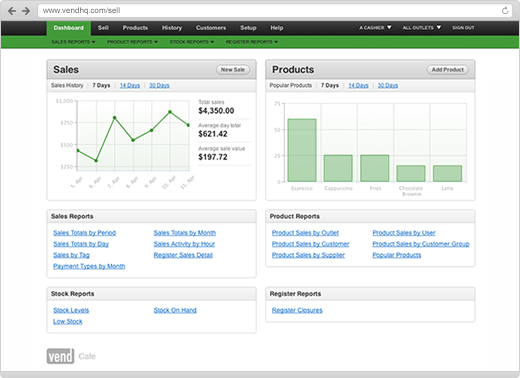The image size is (520, 378).
Task: Open the Products navigation tab
Action: 135,28
